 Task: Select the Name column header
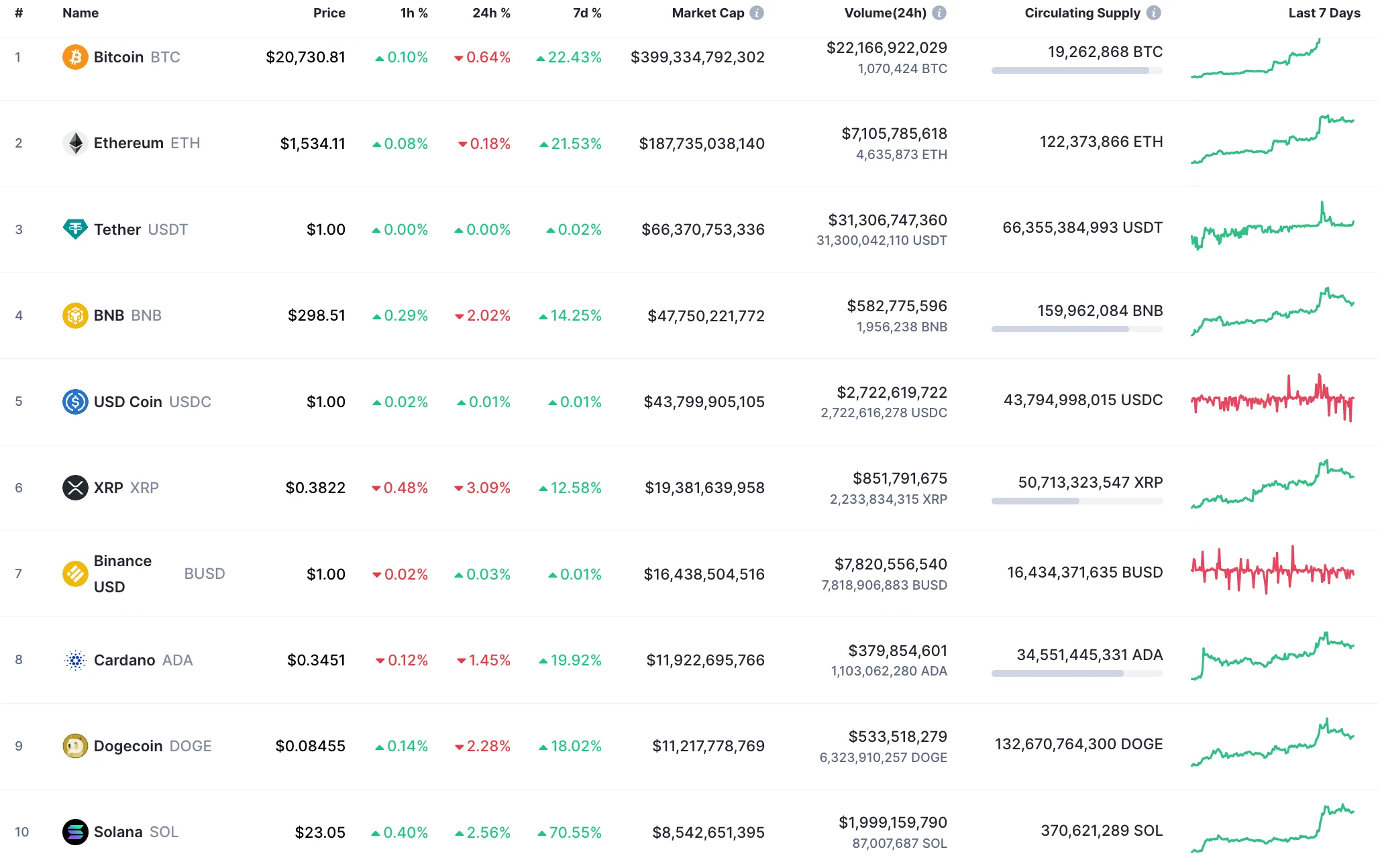coord(81,12)
